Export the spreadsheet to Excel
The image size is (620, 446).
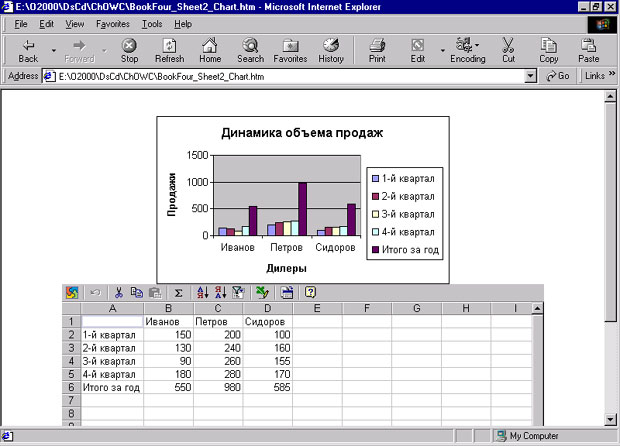click(262, 293)
